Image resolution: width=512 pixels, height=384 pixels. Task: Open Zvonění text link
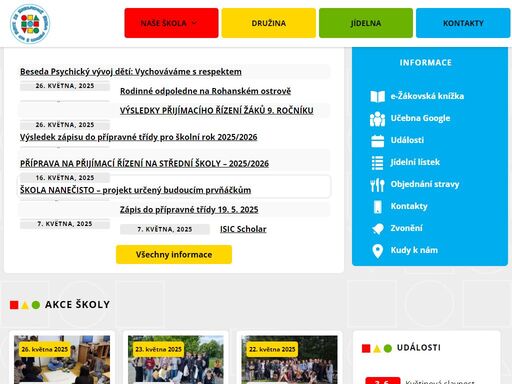pos(406,228)
